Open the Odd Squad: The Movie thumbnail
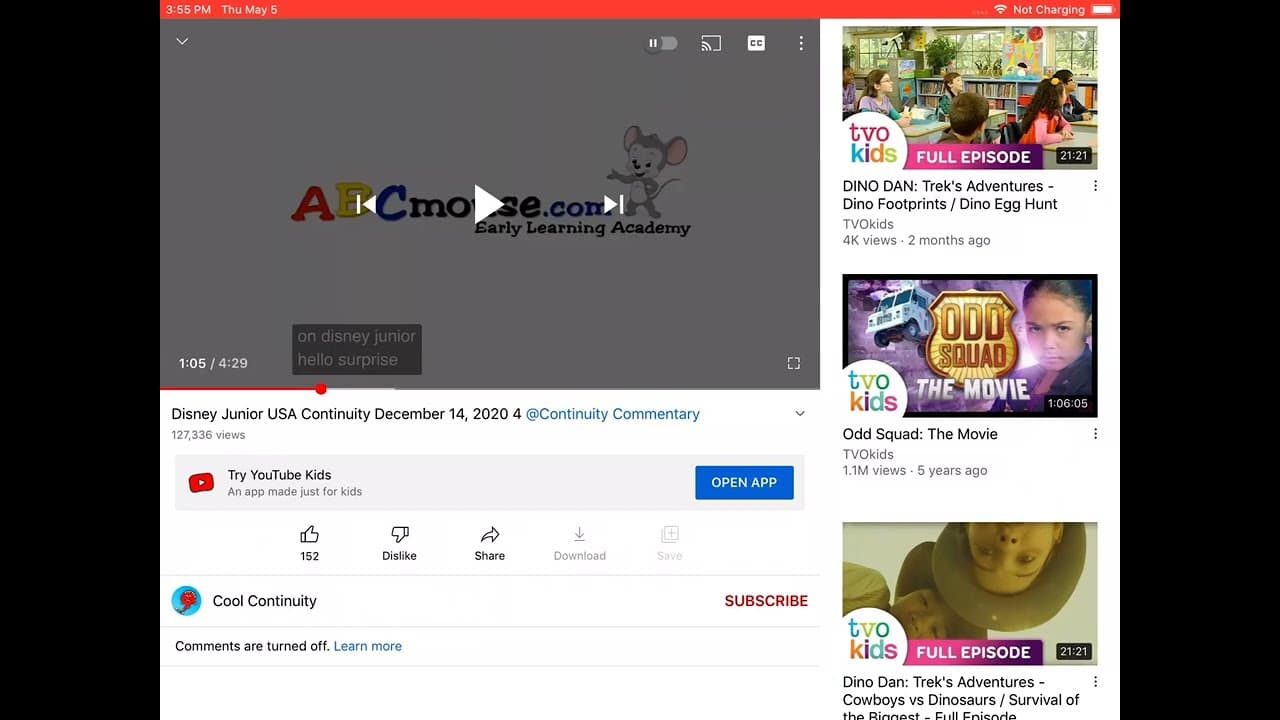The height and width of the screenshot is (720, 1280). (970, 346)
